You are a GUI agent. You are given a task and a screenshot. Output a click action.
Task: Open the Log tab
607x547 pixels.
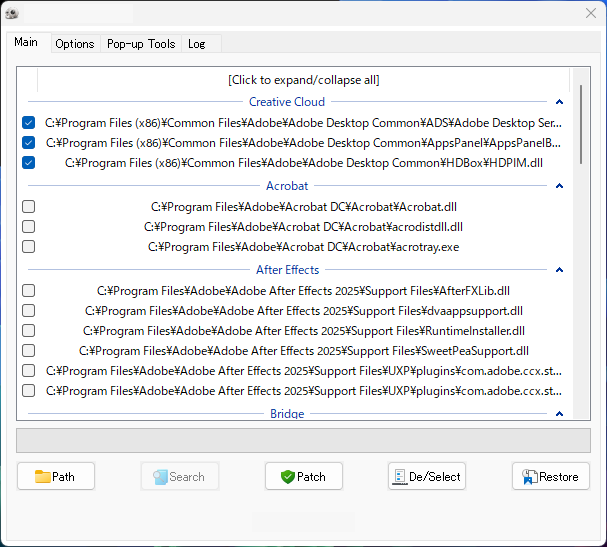click(x=197, y=44)
